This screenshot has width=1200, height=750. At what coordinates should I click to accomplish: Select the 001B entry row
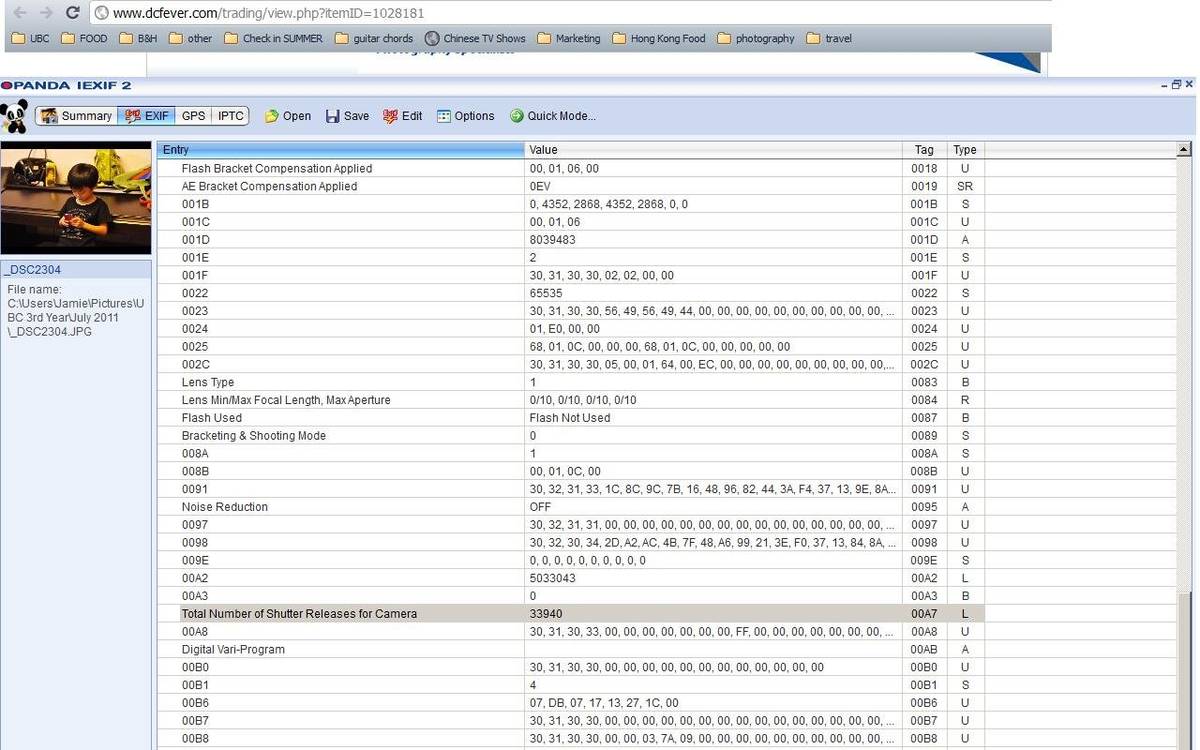point(570,204)
